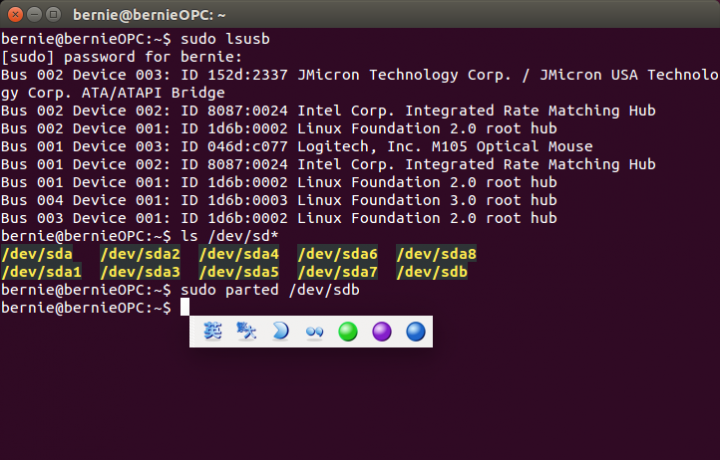
Task: Minimize the terminal window
Action: [x=34, y=15]
